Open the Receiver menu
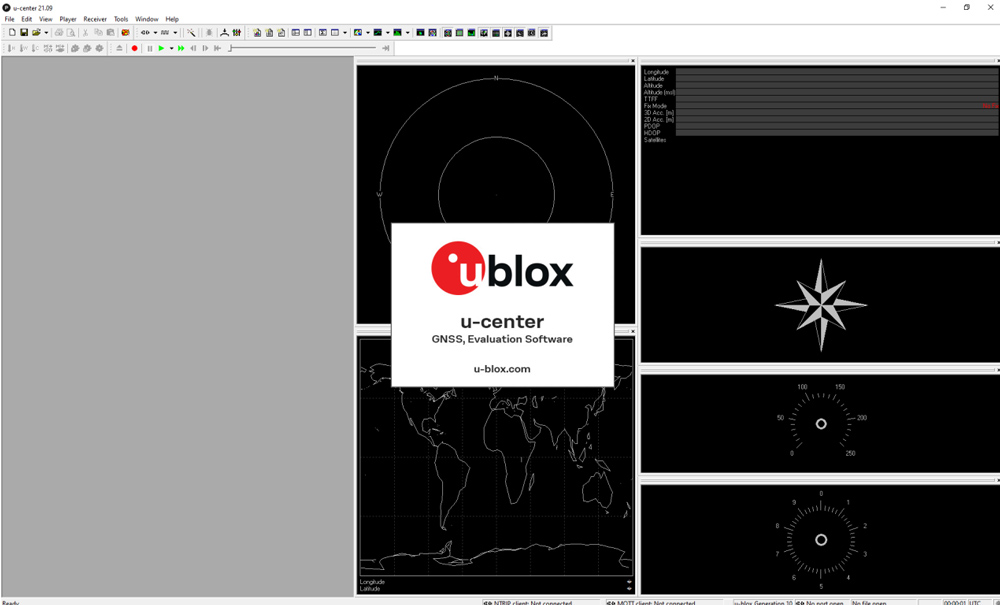The image size is (1000, 605). coord(95,19)
